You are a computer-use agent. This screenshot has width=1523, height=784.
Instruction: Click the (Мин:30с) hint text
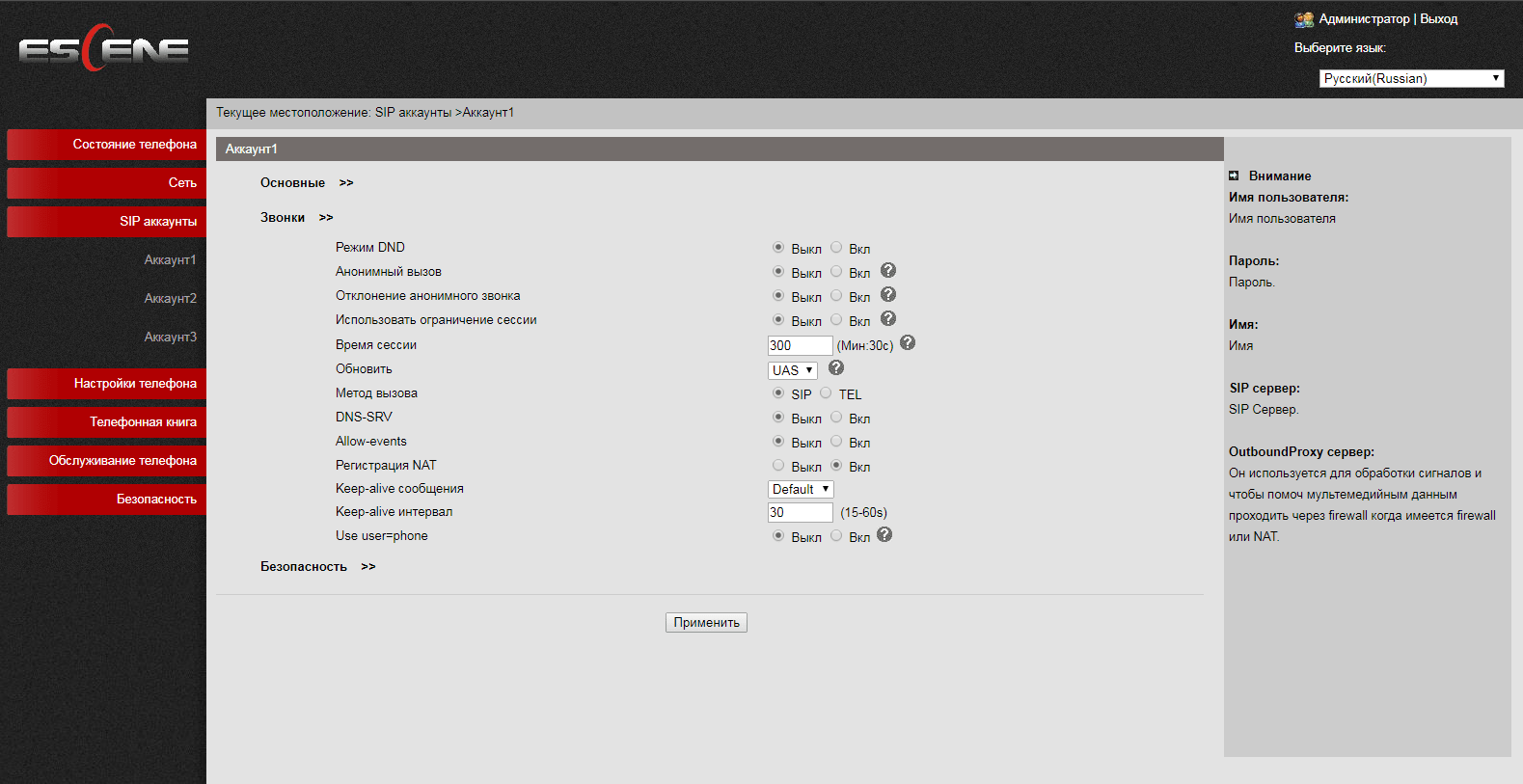[865, 345]
